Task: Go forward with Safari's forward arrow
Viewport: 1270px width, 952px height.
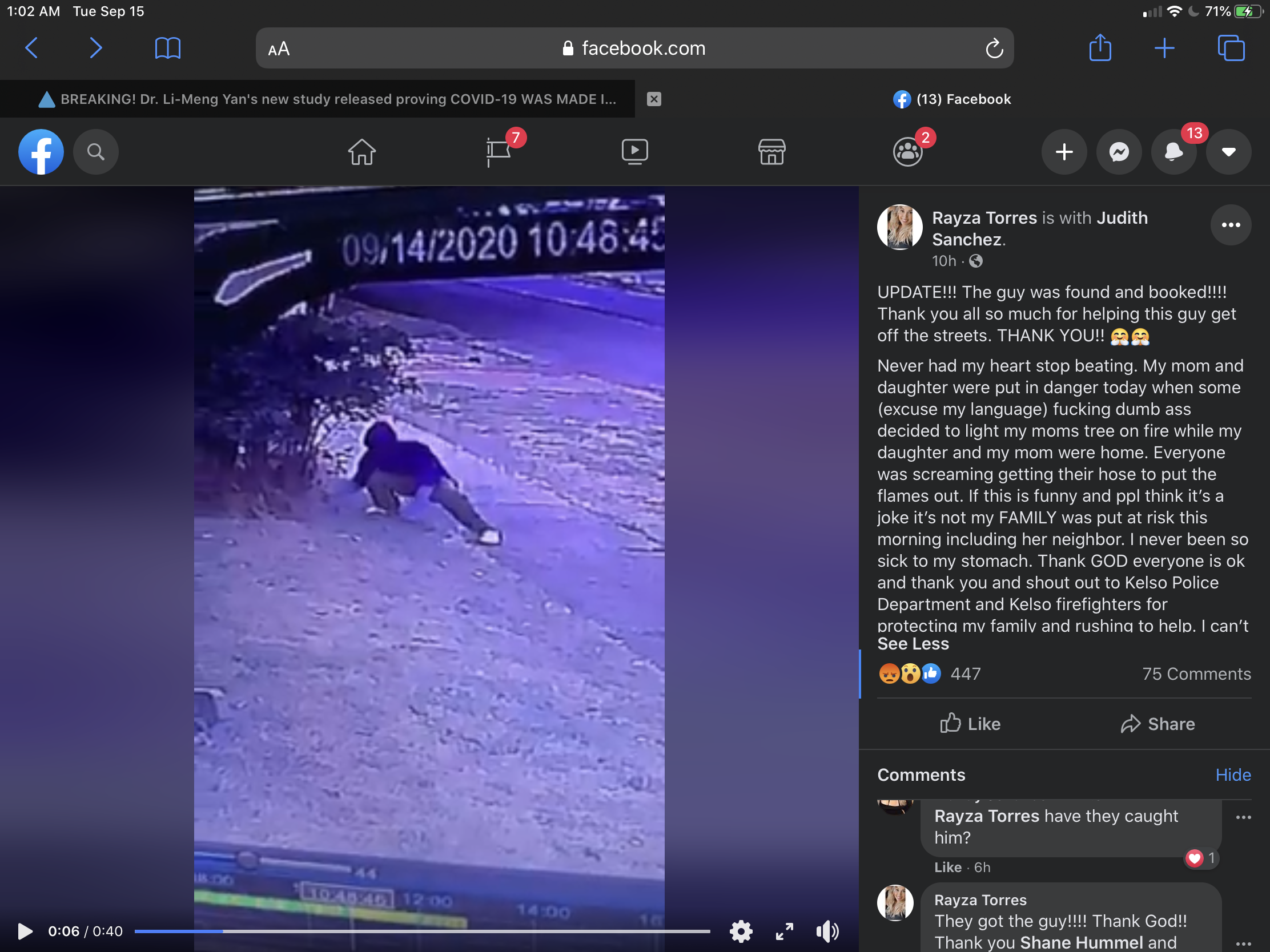Action: (96, 48)
